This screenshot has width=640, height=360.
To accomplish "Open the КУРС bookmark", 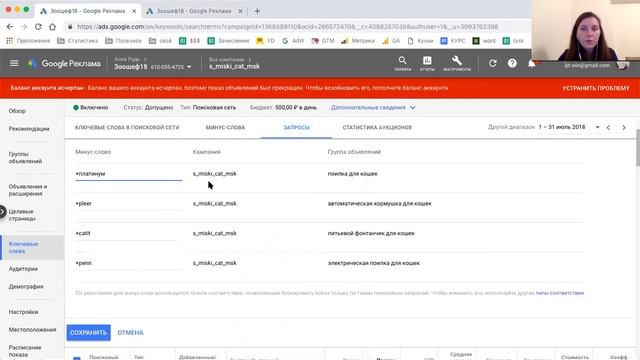I will (453, 41).
